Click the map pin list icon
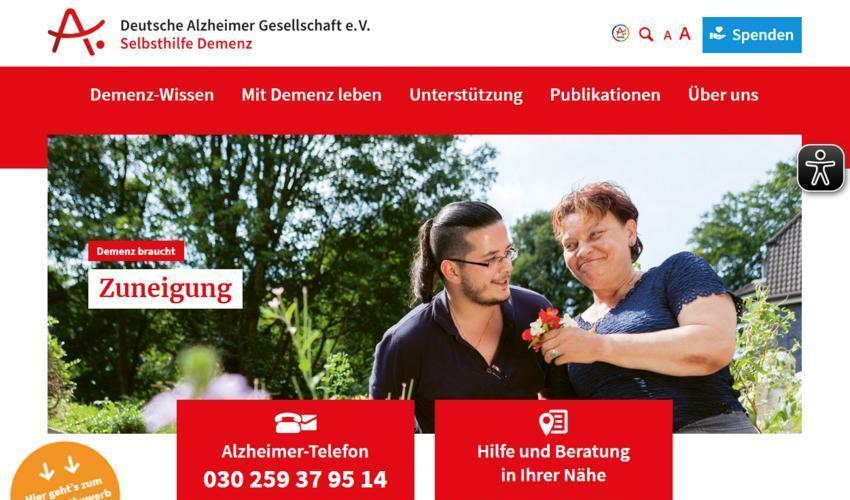Viewport: 850px width, 500px height. coord(553,422)
